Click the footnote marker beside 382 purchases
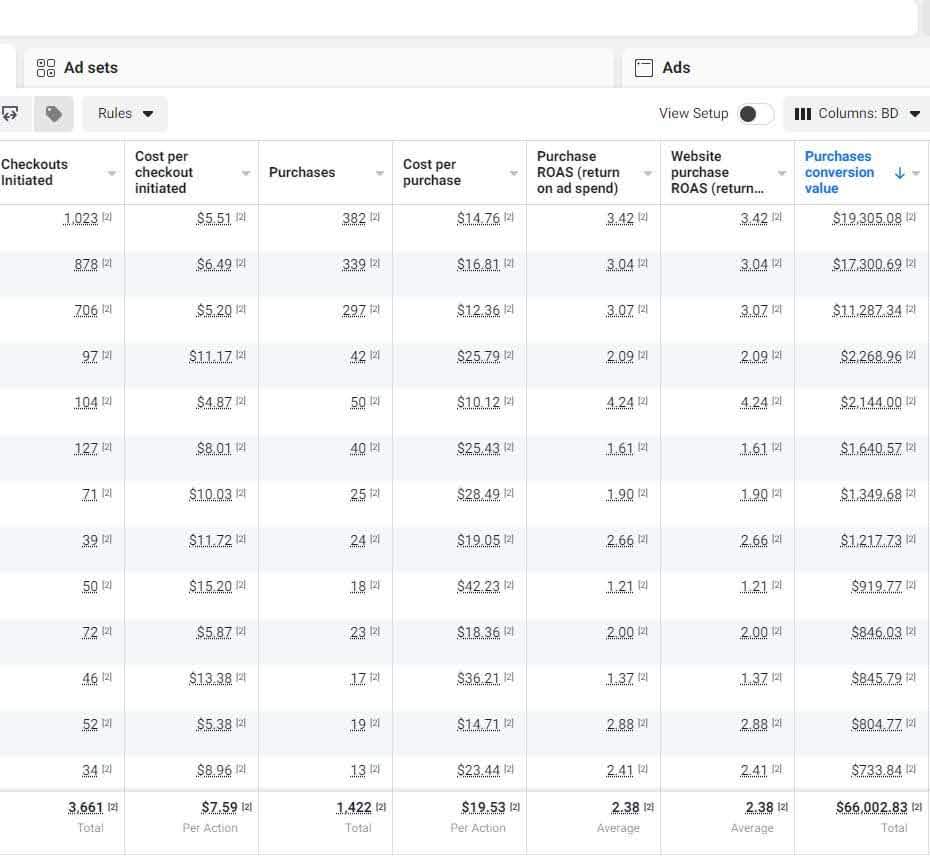The image size is (930, 857). point(375,217)
